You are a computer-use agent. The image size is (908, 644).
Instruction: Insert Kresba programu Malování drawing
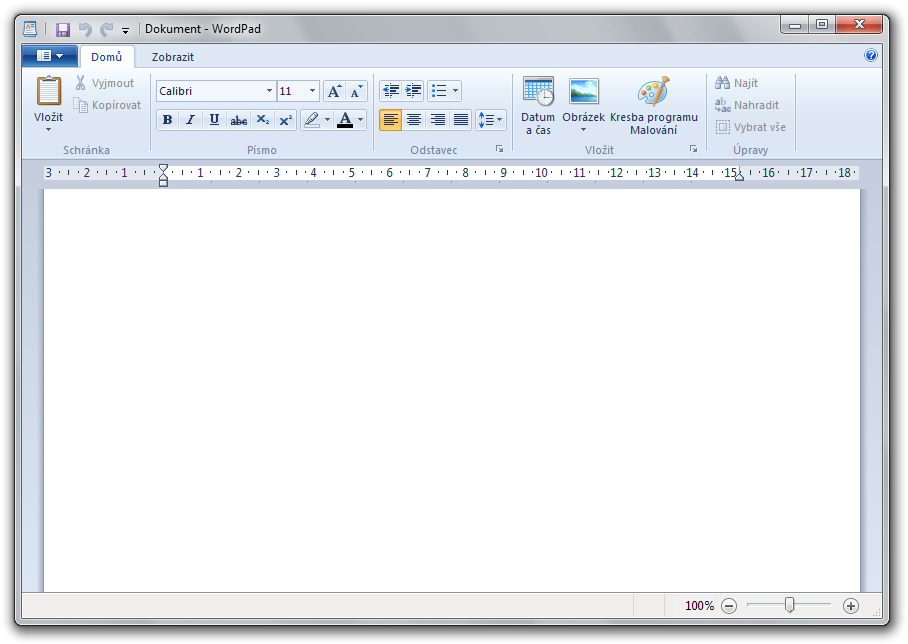point(654,107)
